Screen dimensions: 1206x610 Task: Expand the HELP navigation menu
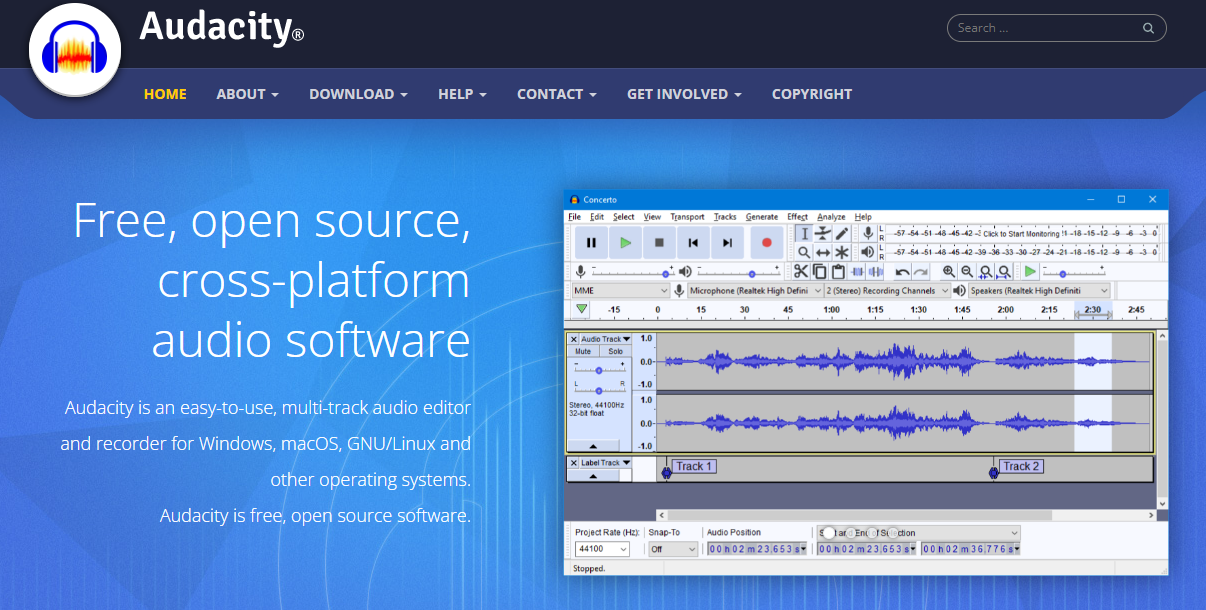pos(462,94)
